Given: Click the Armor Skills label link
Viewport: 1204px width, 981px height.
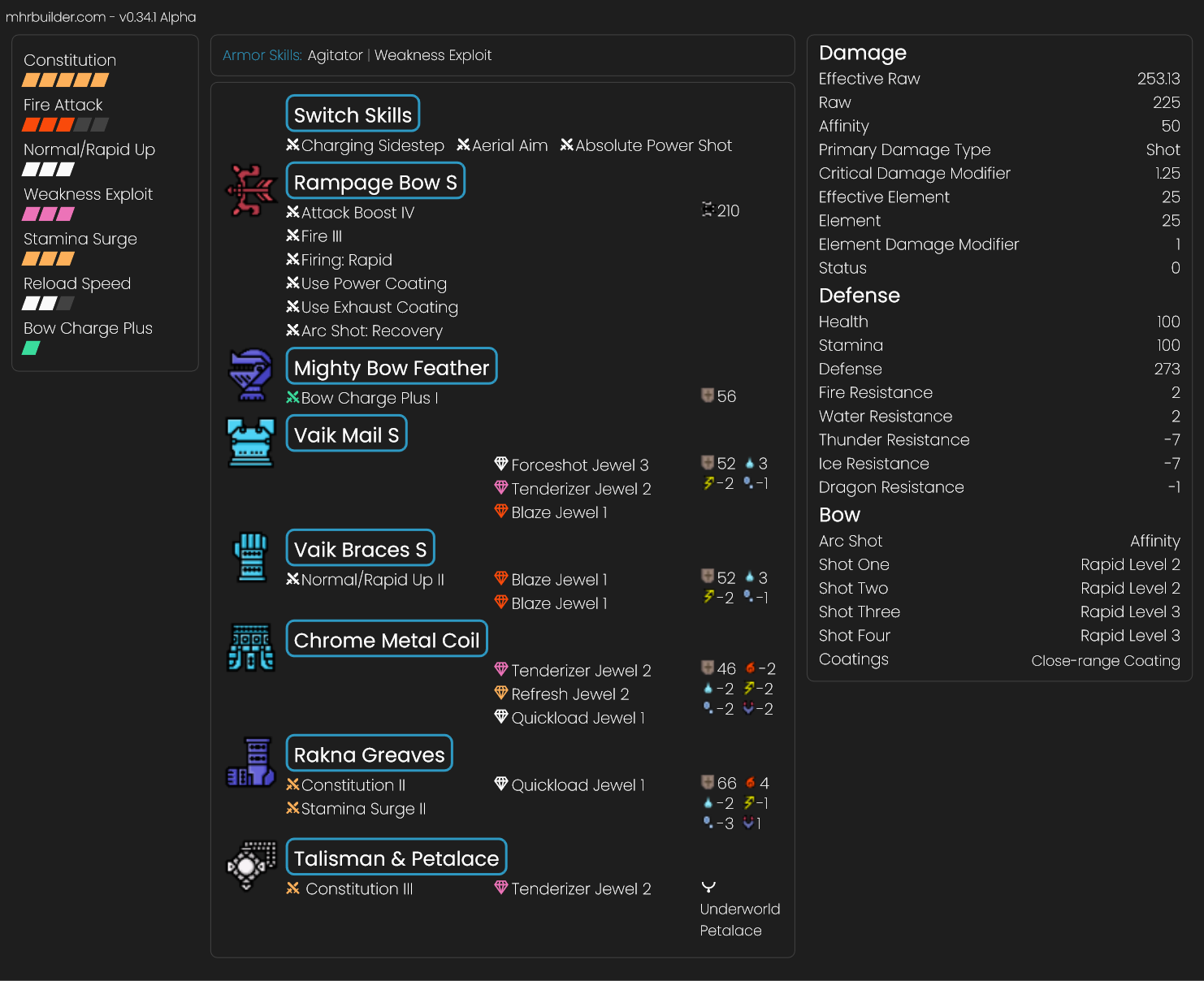Looking at the screenshot, I should point(262,55).
